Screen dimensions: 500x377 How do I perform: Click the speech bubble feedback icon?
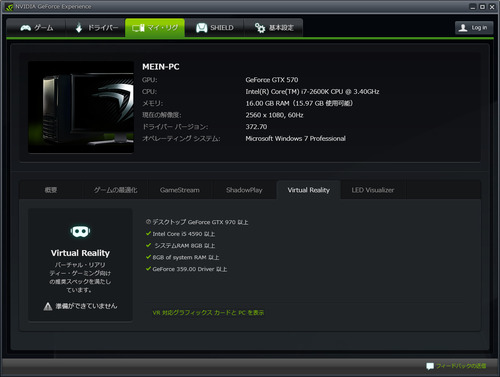tap(430, 366)
